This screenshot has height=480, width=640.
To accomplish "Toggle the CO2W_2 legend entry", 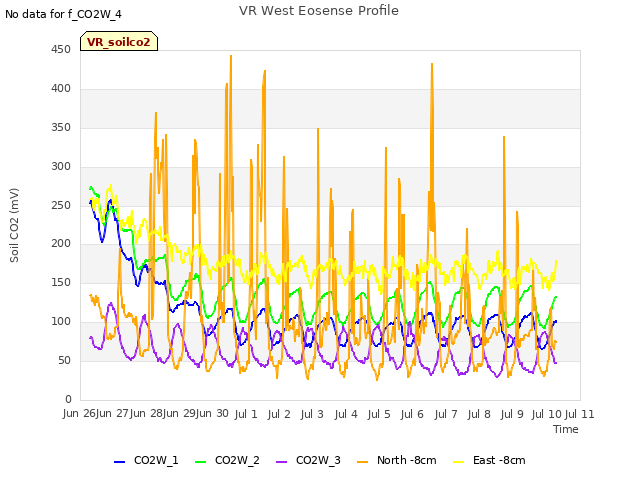I will (227, 461).
